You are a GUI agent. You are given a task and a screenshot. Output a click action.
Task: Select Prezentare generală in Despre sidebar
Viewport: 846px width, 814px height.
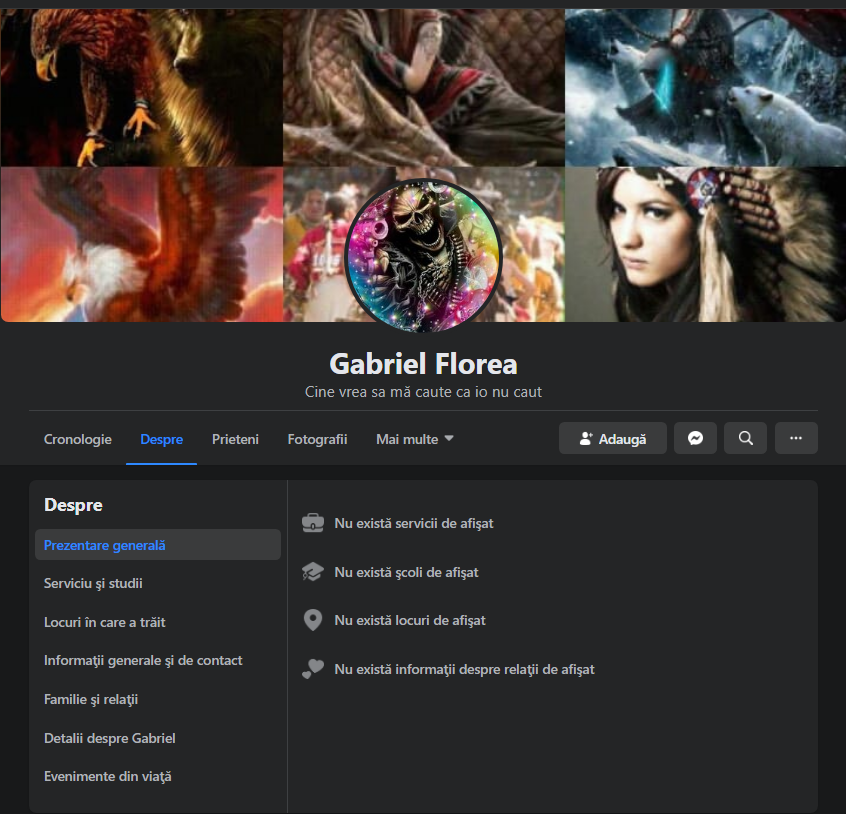158,545
